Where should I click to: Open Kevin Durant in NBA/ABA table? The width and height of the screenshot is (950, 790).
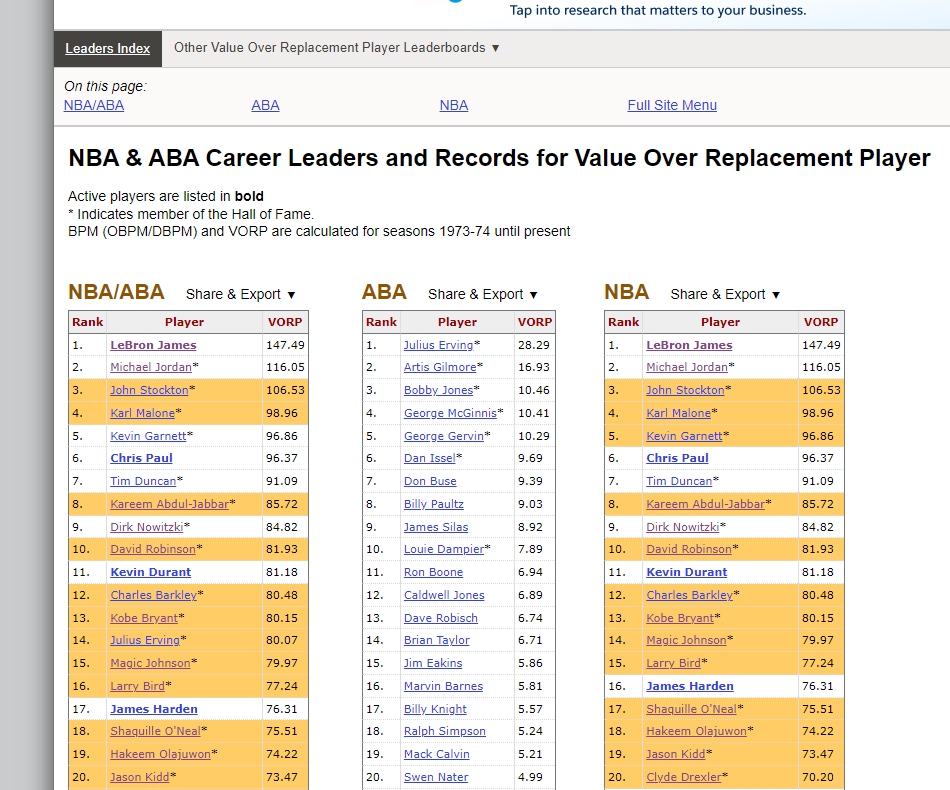[150, 573]
